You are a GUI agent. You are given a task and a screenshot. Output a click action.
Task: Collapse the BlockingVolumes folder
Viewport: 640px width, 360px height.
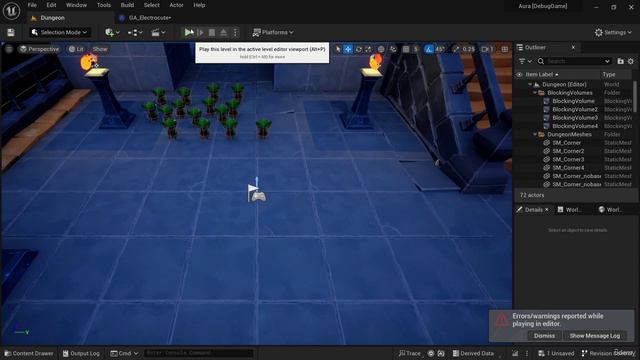535,93
